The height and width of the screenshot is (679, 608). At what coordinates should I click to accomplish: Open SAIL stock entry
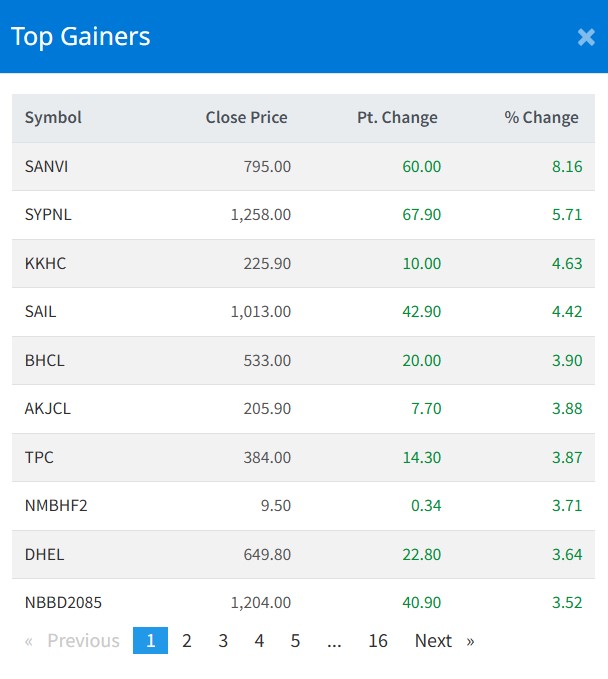[x=41, y=312]
